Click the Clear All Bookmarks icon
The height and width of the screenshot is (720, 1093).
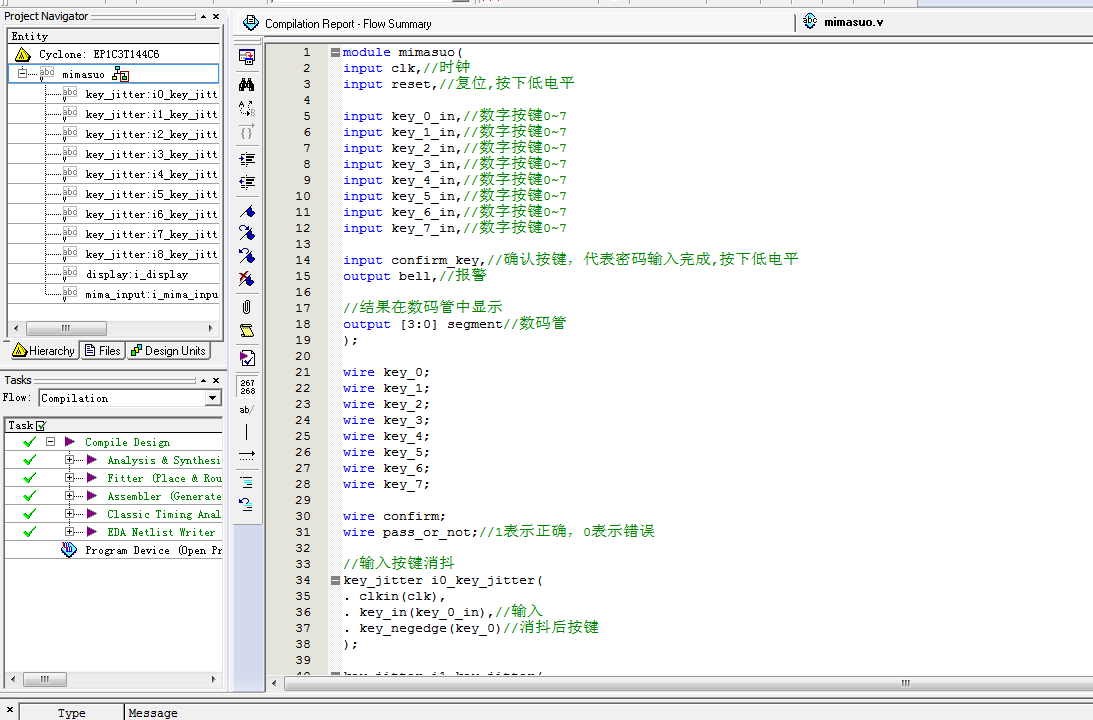point(247,280)
